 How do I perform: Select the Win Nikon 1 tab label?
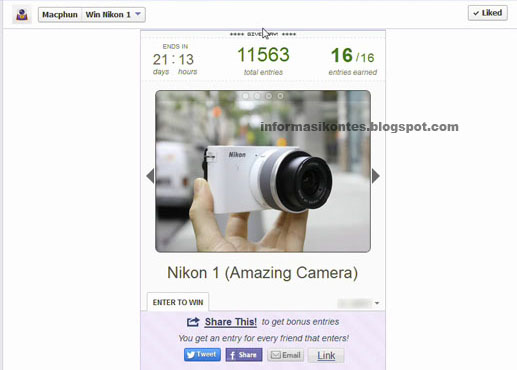[x=108, y=15]
